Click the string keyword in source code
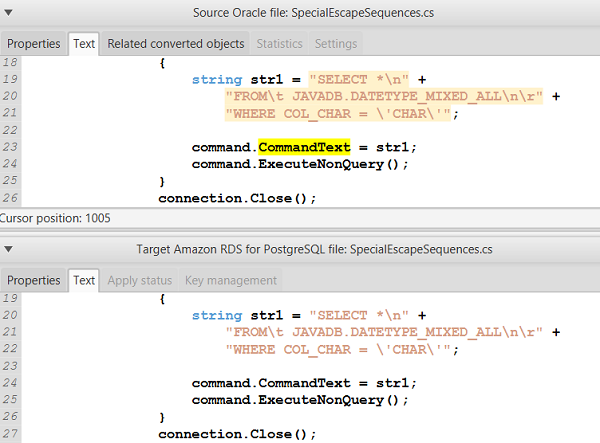 [x=217, y=79]
